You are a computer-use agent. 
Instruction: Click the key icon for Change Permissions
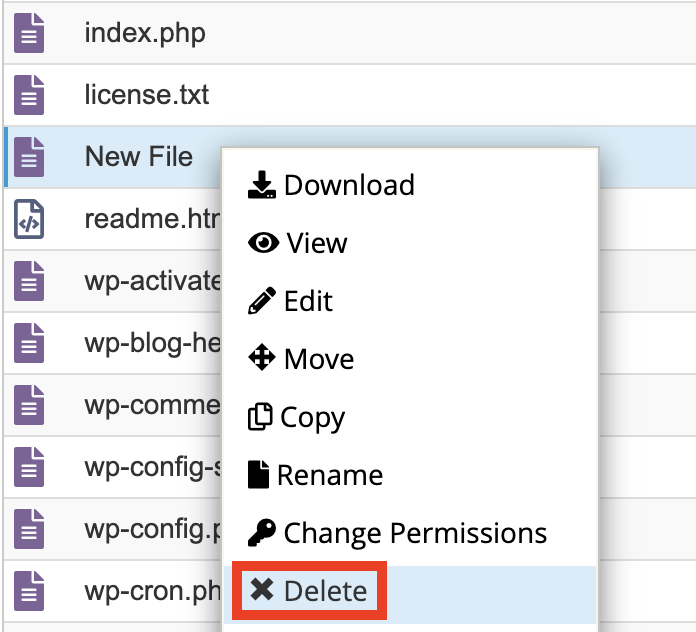point(261,533)
